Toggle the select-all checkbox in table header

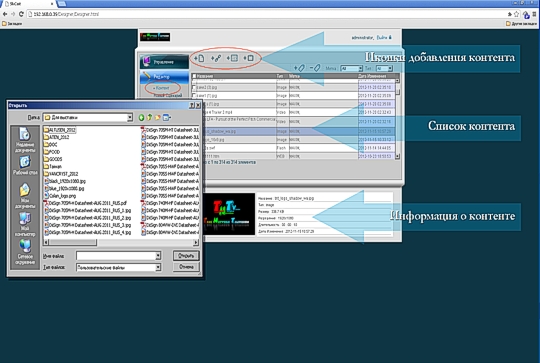click(x=194, y=76)
